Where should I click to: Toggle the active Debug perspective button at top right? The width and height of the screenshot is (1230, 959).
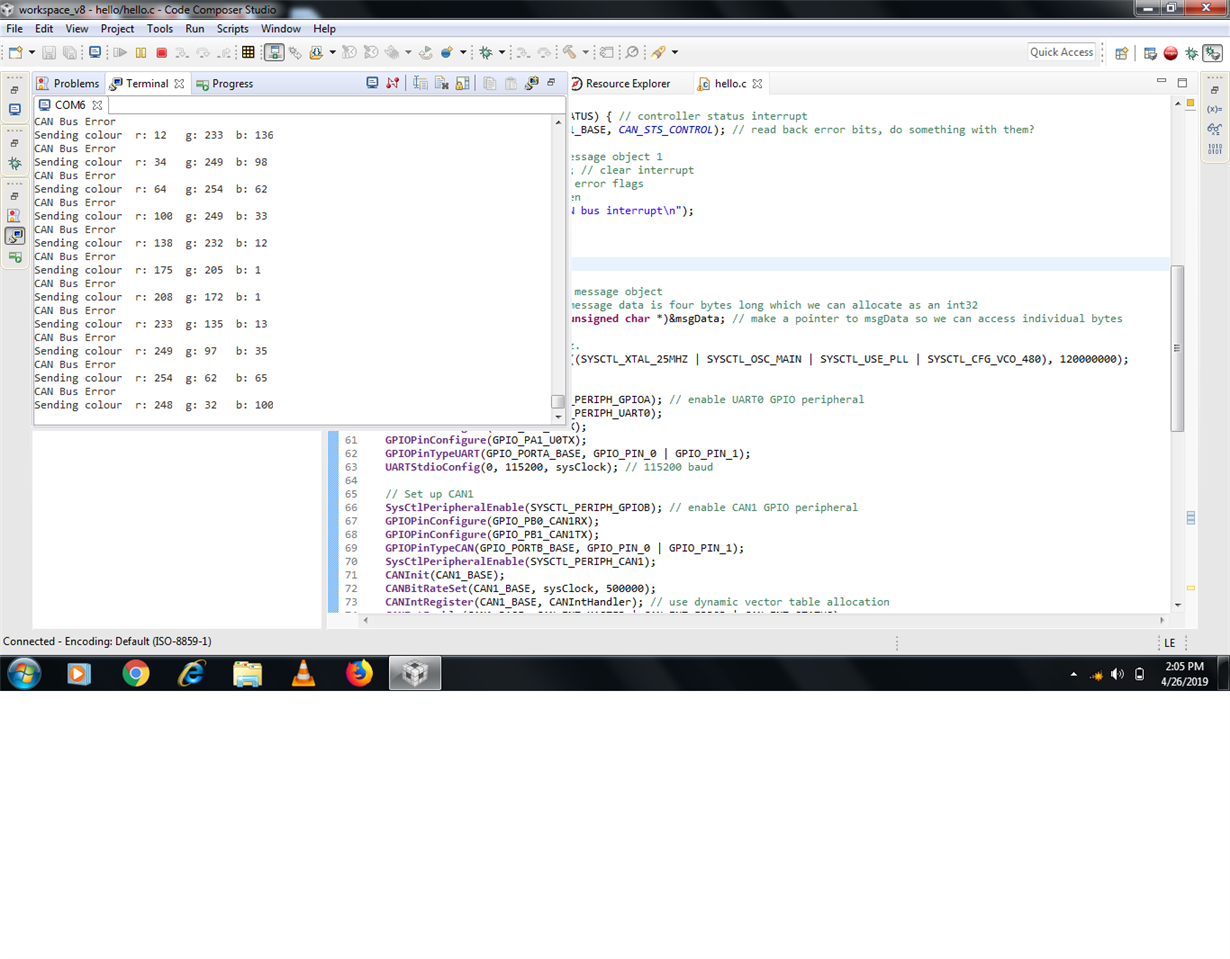[1213, 53]
